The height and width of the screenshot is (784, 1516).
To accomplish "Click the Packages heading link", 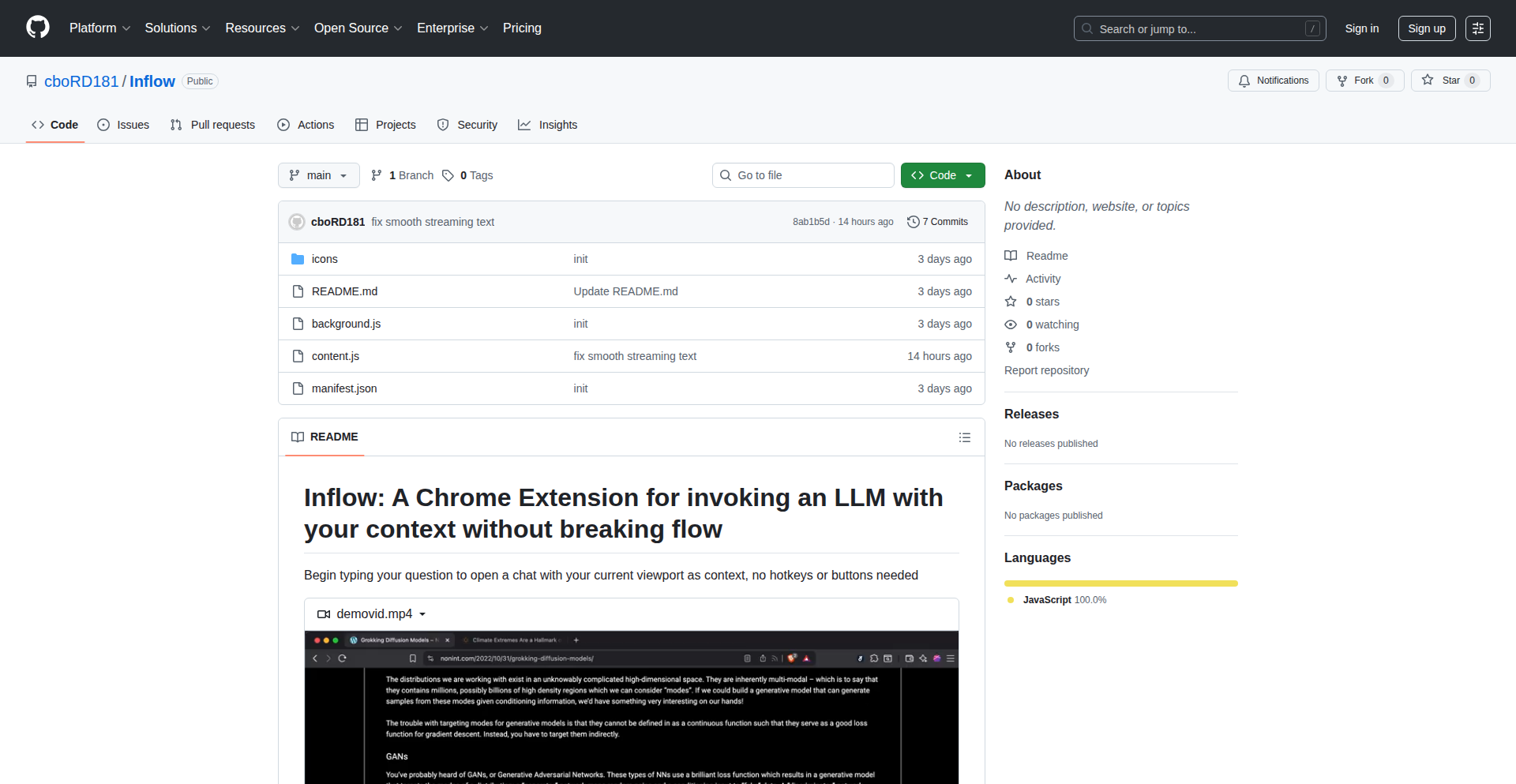I will (1033, 486).
